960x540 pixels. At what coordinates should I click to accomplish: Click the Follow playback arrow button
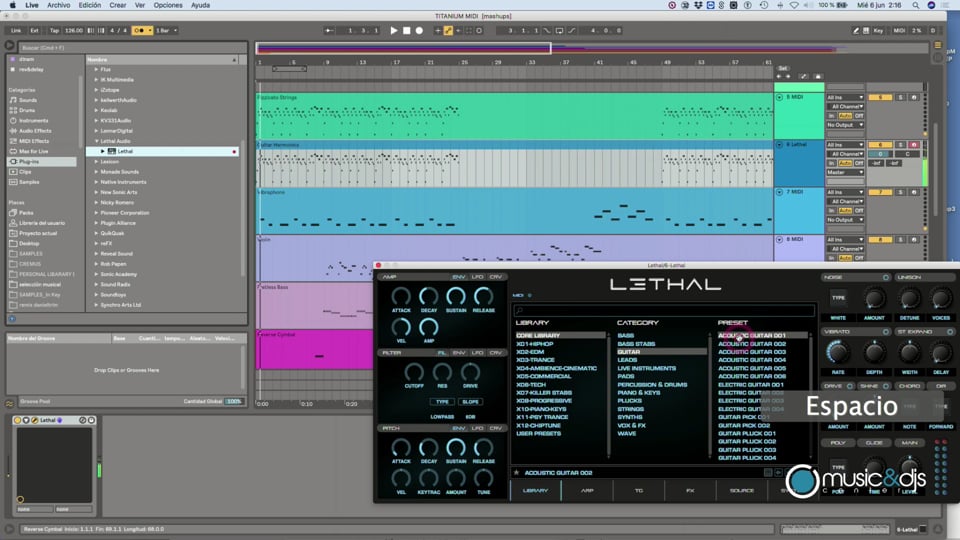[x=329, y=30]
